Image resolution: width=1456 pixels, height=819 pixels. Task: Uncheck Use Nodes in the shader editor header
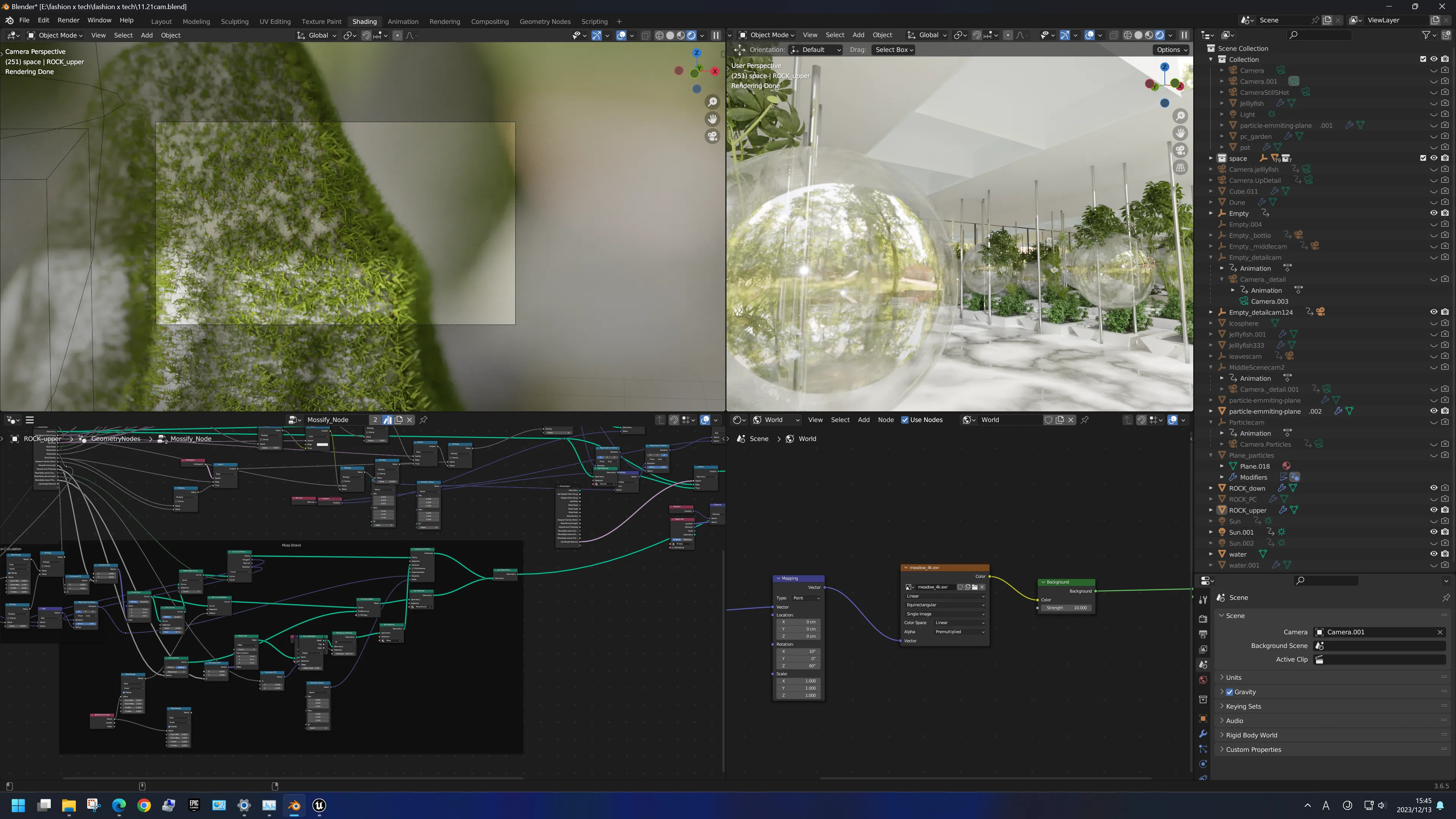tap(905, 419)
